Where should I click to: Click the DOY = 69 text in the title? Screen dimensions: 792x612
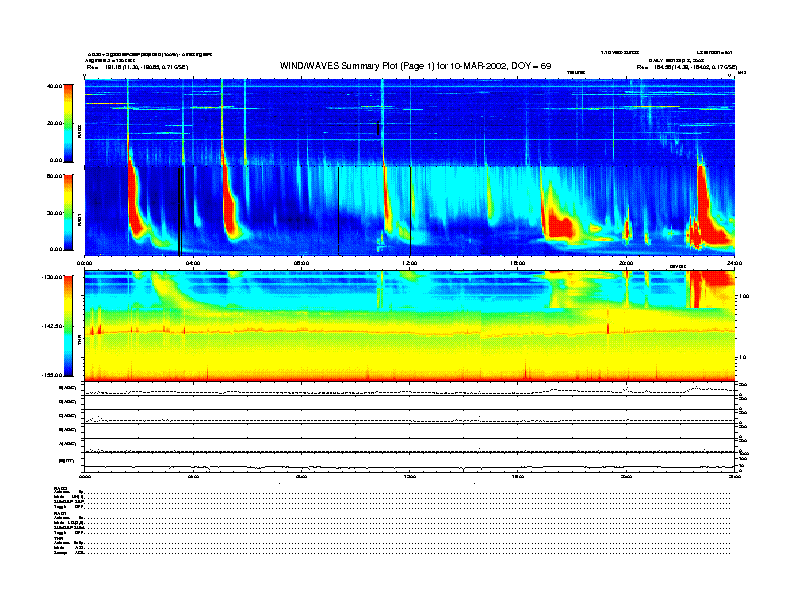(x=531, y=66)
